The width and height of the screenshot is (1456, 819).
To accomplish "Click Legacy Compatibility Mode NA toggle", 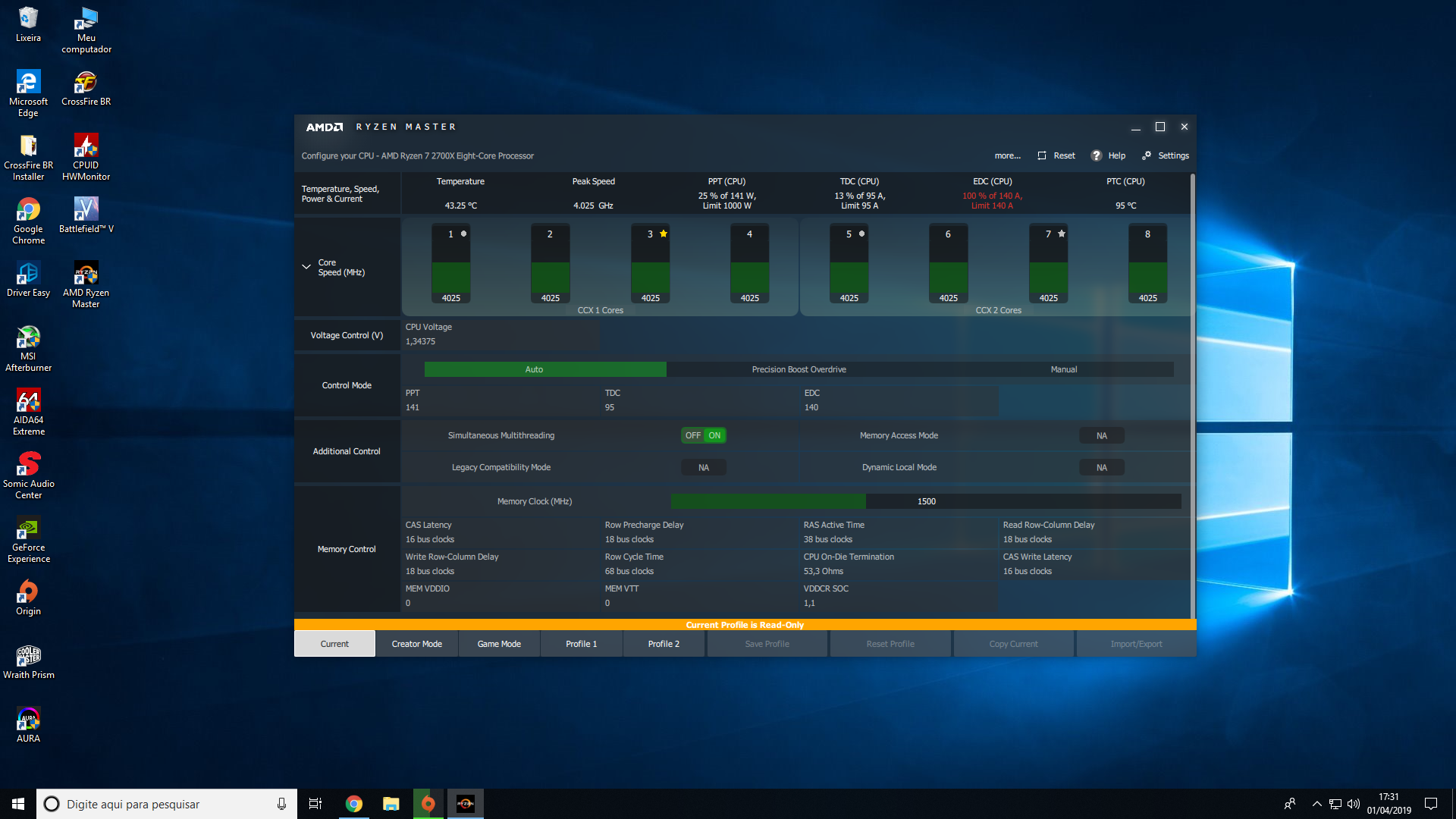I will click(x=703, y=468).
